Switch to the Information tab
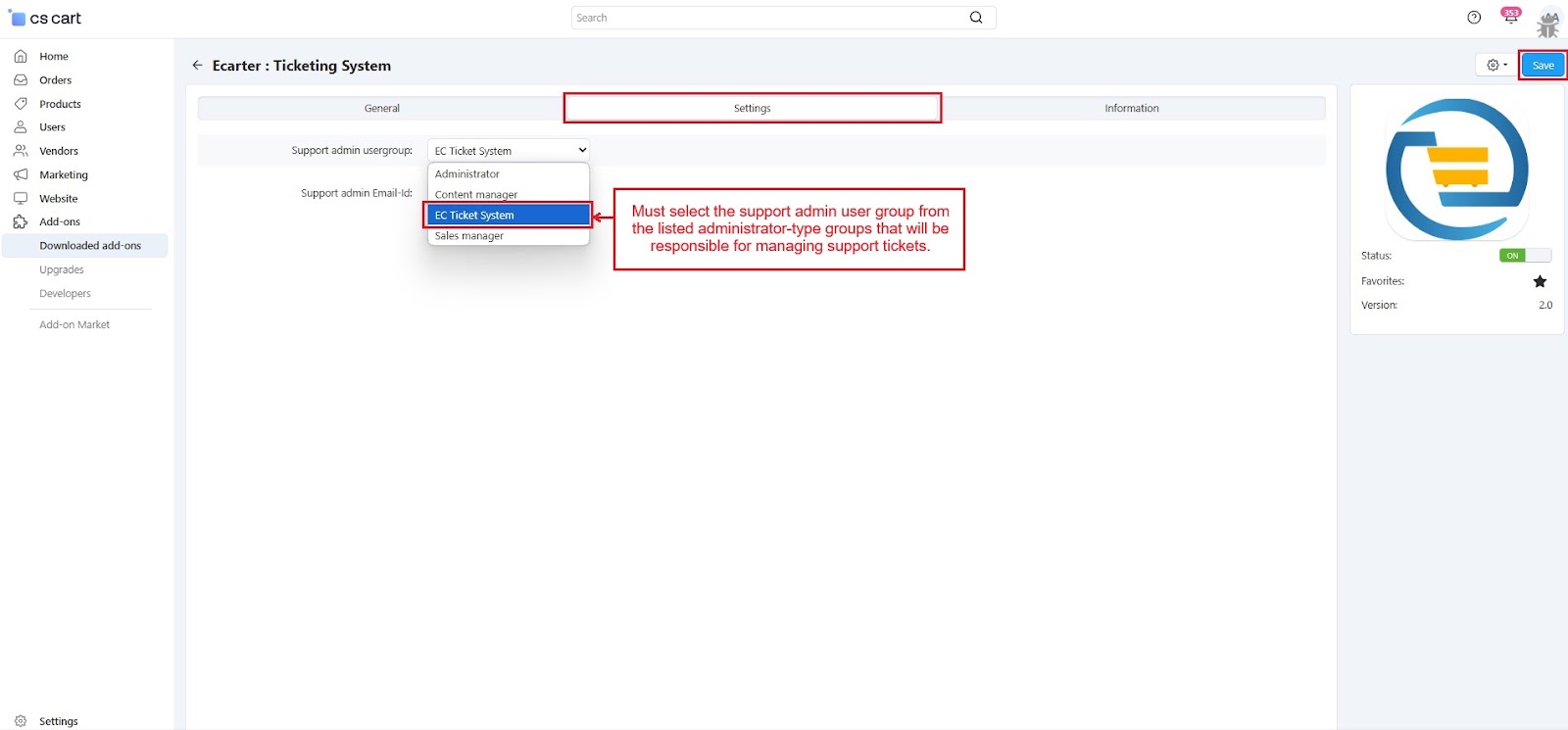The image size is (1568, 730). coord(1132,108)
